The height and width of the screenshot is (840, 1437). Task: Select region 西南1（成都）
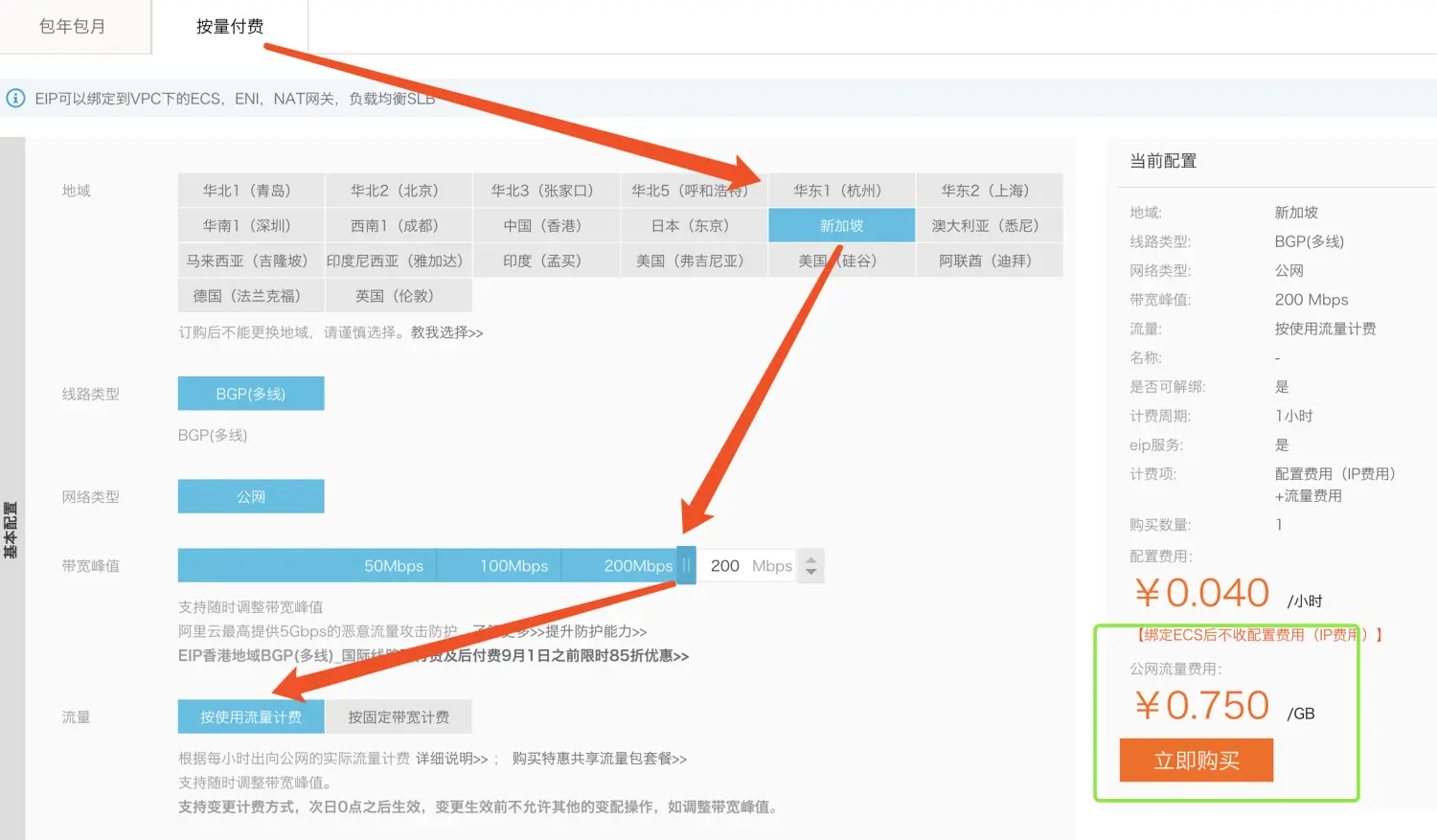[x=399, y=226]
